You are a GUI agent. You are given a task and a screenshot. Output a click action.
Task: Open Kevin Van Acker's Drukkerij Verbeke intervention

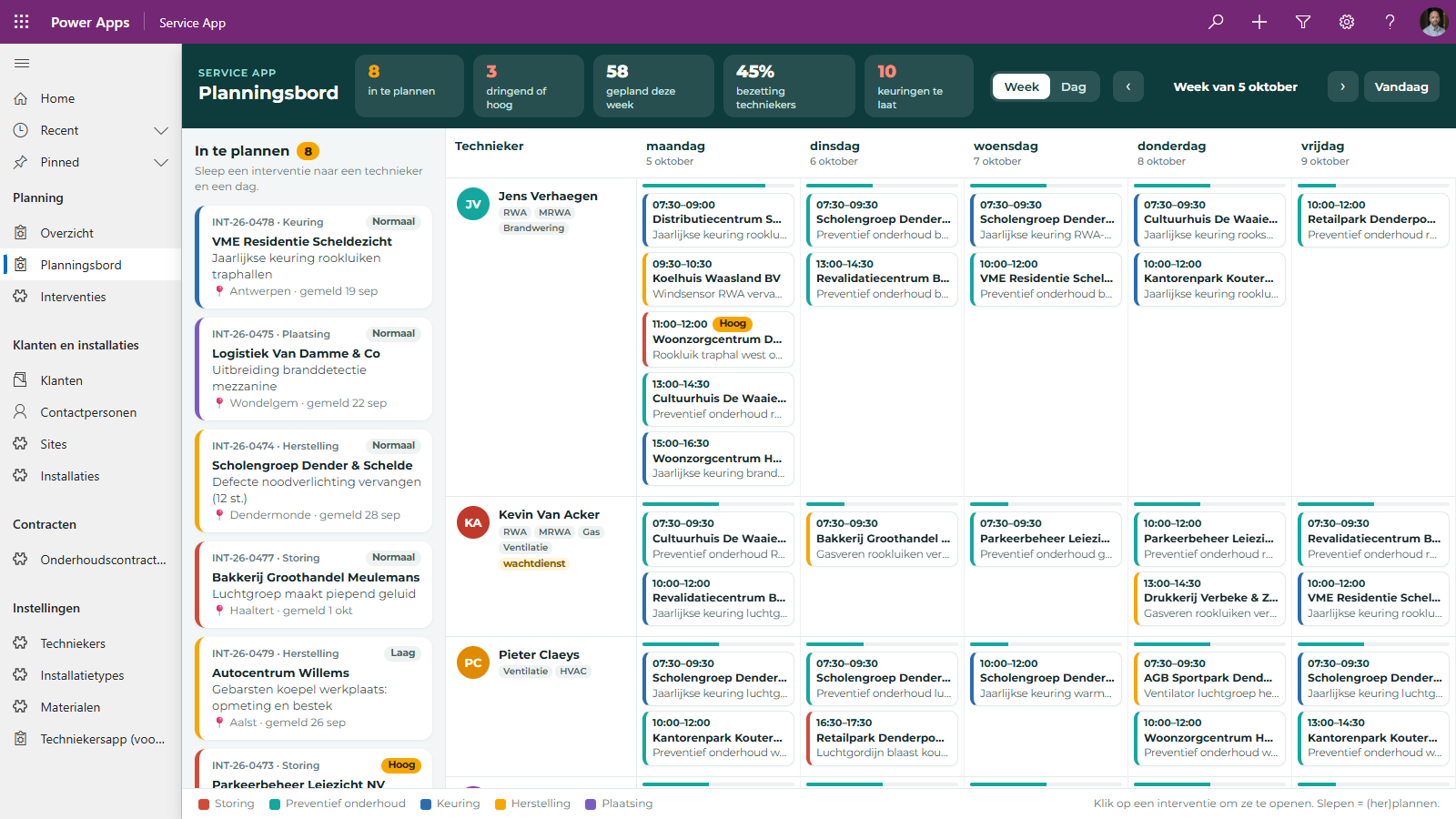tap(1209, 599)
